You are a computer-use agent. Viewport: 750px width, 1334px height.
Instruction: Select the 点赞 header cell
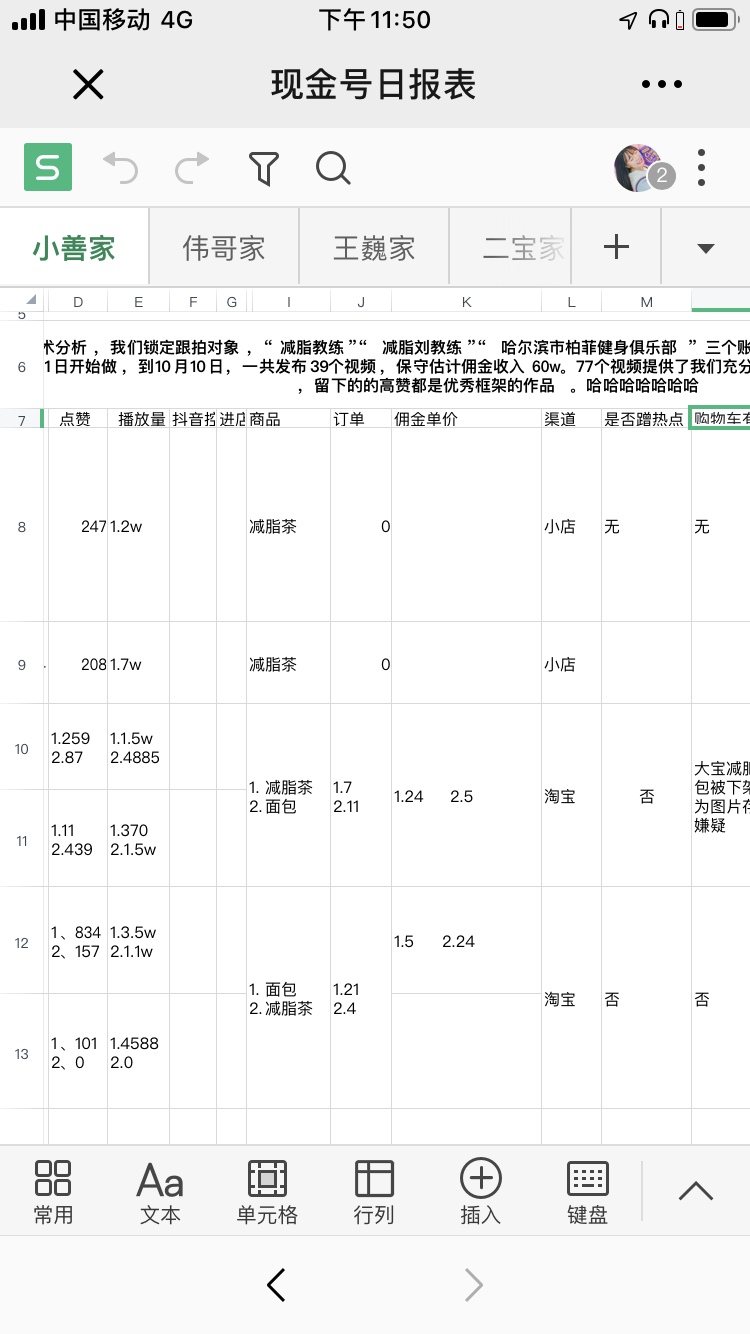(x=78, y=419)
